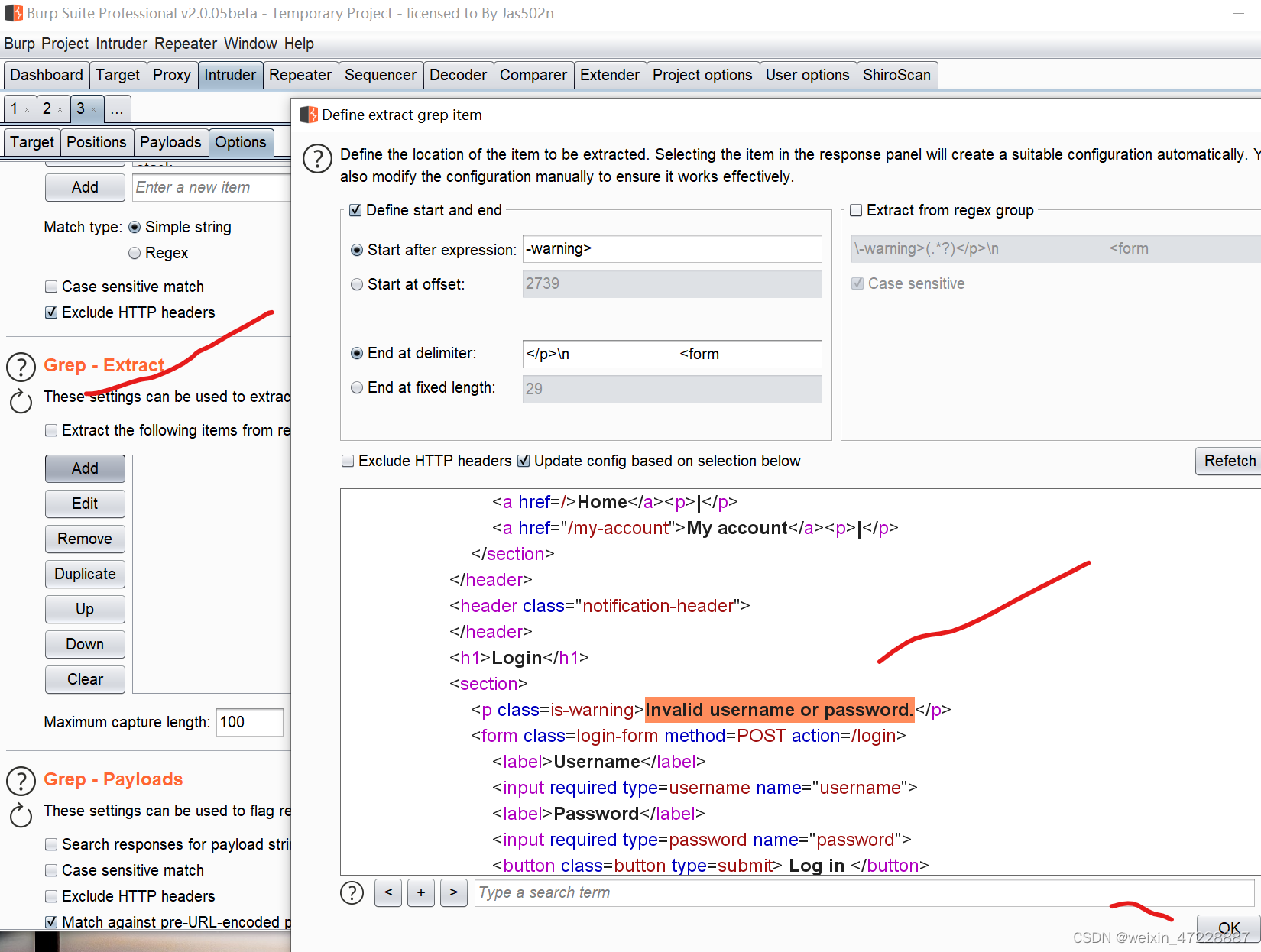Image resolution: width=1261 pixels, height=952 pixels.
Task: Click the Maximum capture length field
Action: 250,722
